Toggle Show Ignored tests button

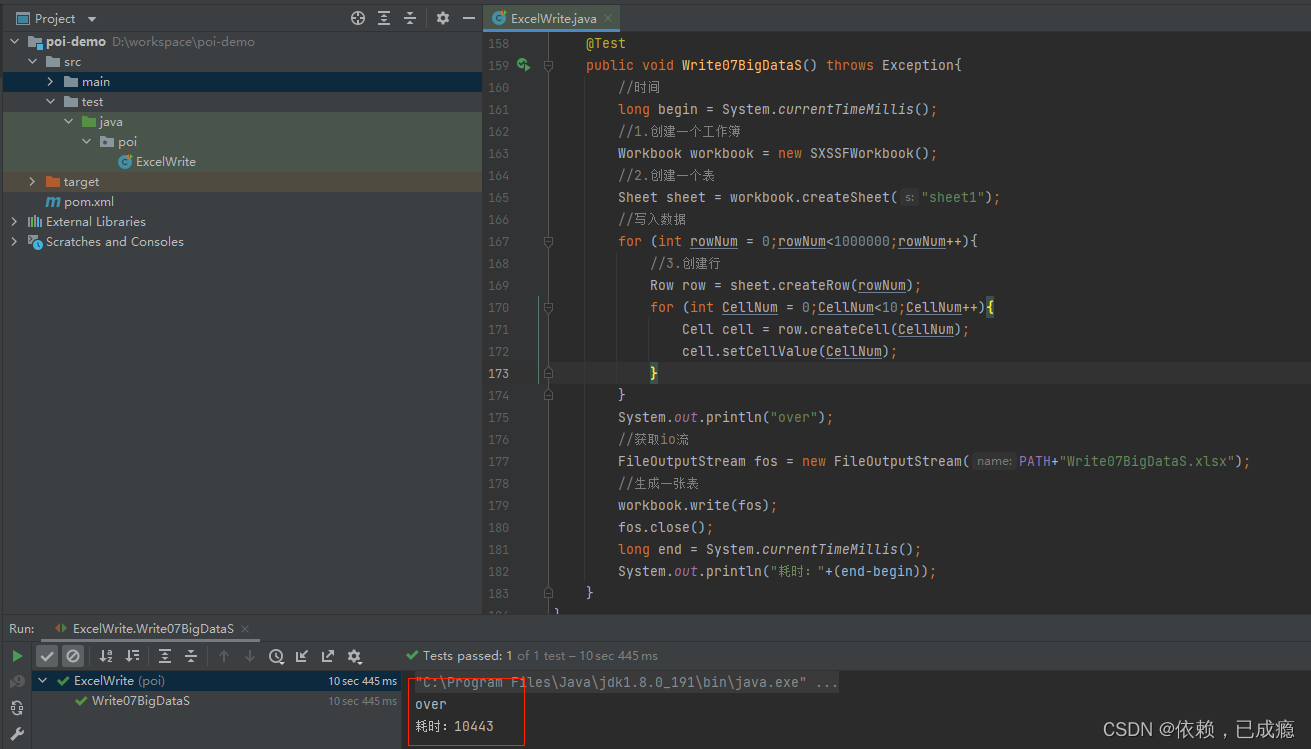pyautogui.click(x=73, y=656)
